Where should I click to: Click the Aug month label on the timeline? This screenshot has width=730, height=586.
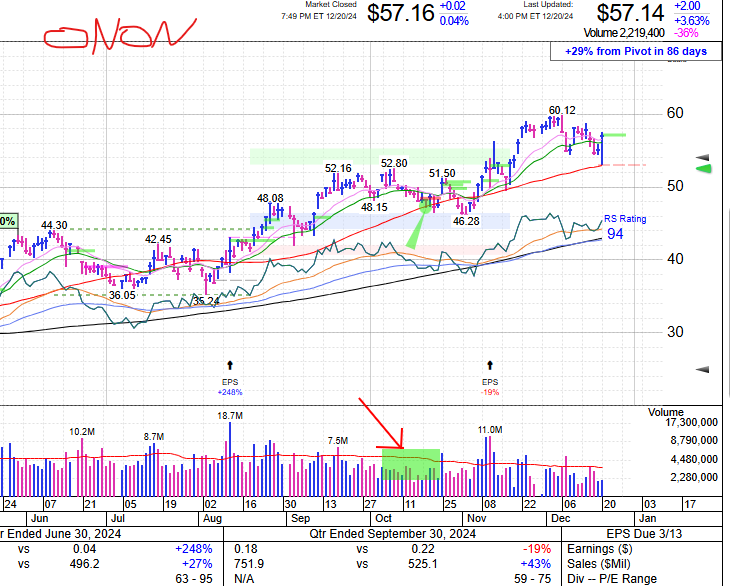click(x=212, y=519)
